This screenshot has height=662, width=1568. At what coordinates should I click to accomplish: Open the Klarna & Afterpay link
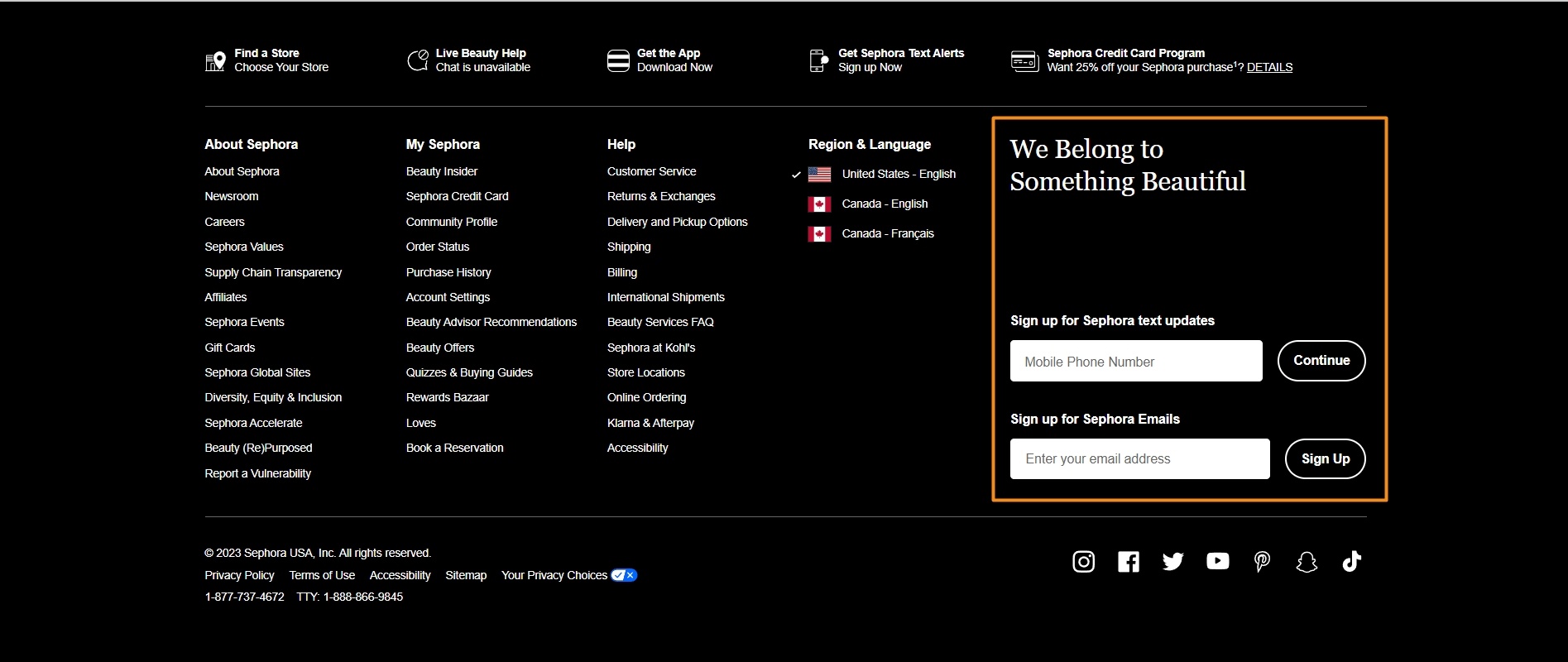[650, 423]
